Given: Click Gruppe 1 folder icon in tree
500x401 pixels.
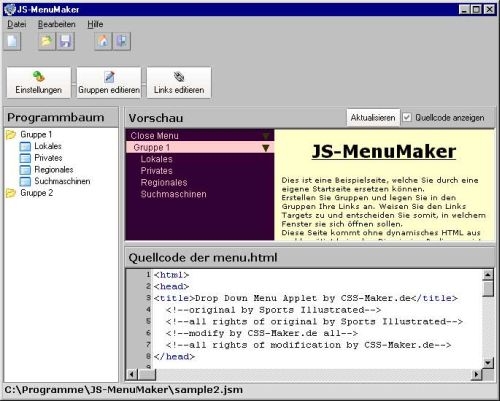Looking at the screenshot, I should click(11, 135).
